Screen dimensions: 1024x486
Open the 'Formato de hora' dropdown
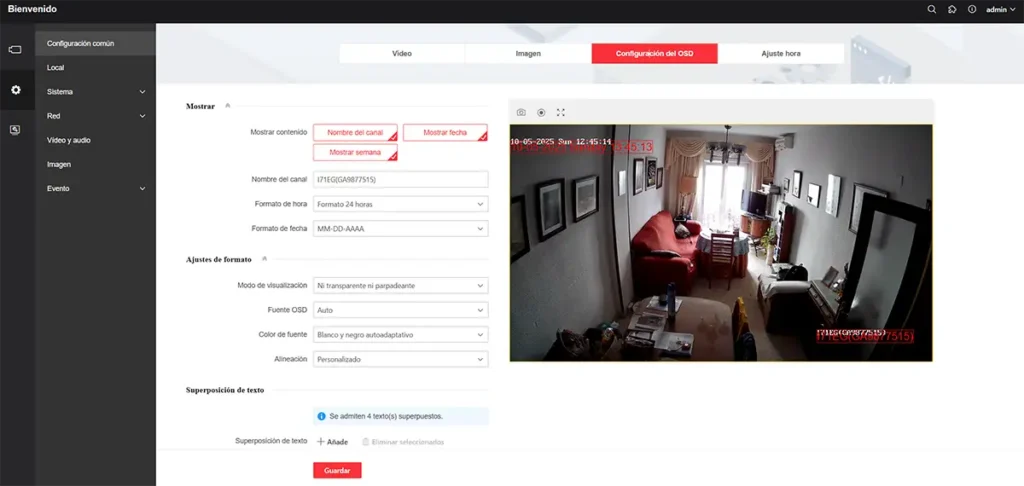pos(400,204)
